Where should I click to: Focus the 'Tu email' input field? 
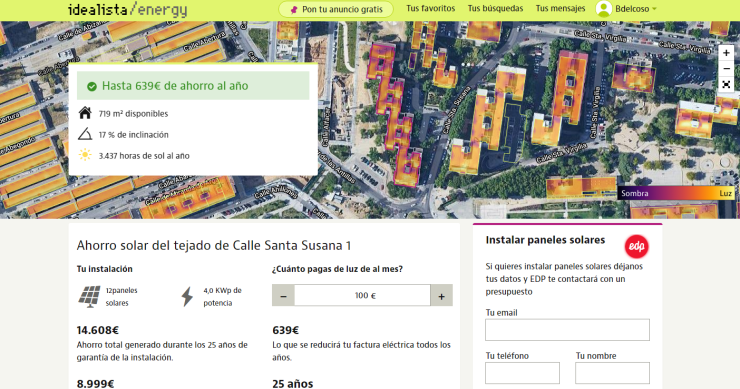click(x=567, y=330)
